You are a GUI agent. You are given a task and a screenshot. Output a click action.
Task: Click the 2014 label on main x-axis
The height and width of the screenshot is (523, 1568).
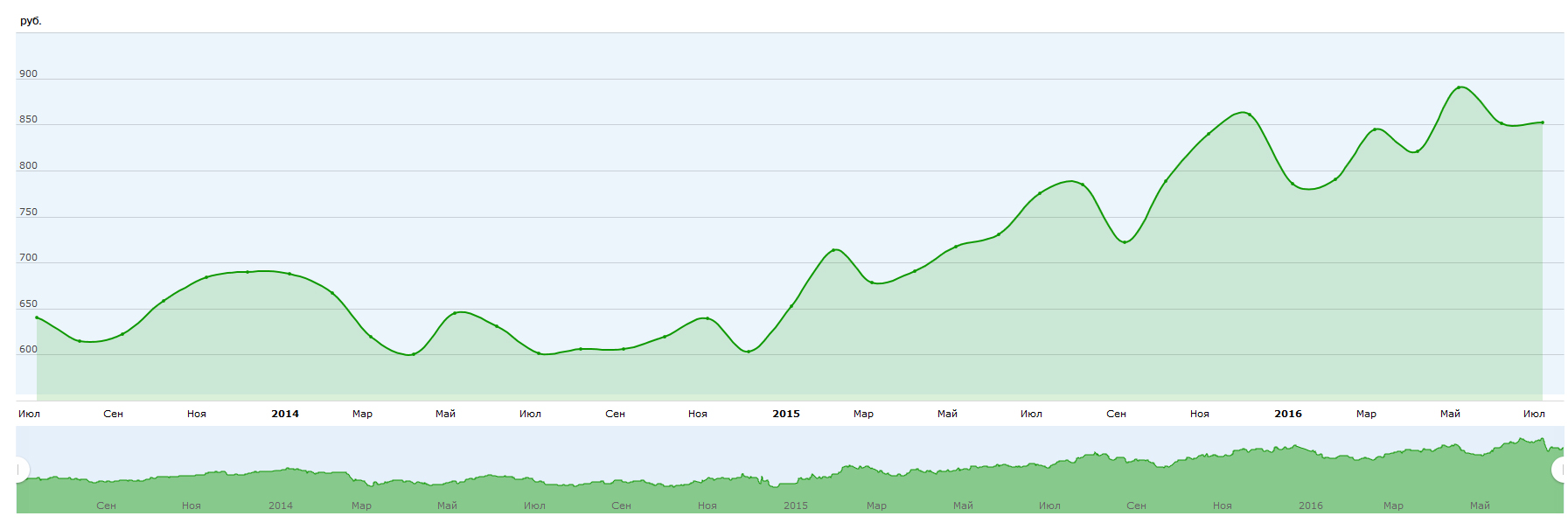pos(285,414)
